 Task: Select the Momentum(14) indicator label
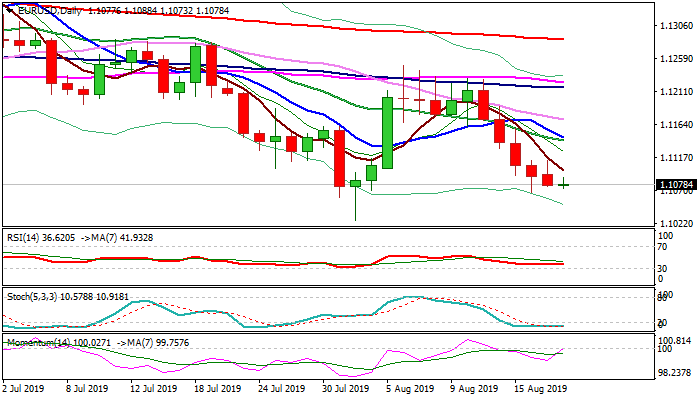[x=38, y=343]
